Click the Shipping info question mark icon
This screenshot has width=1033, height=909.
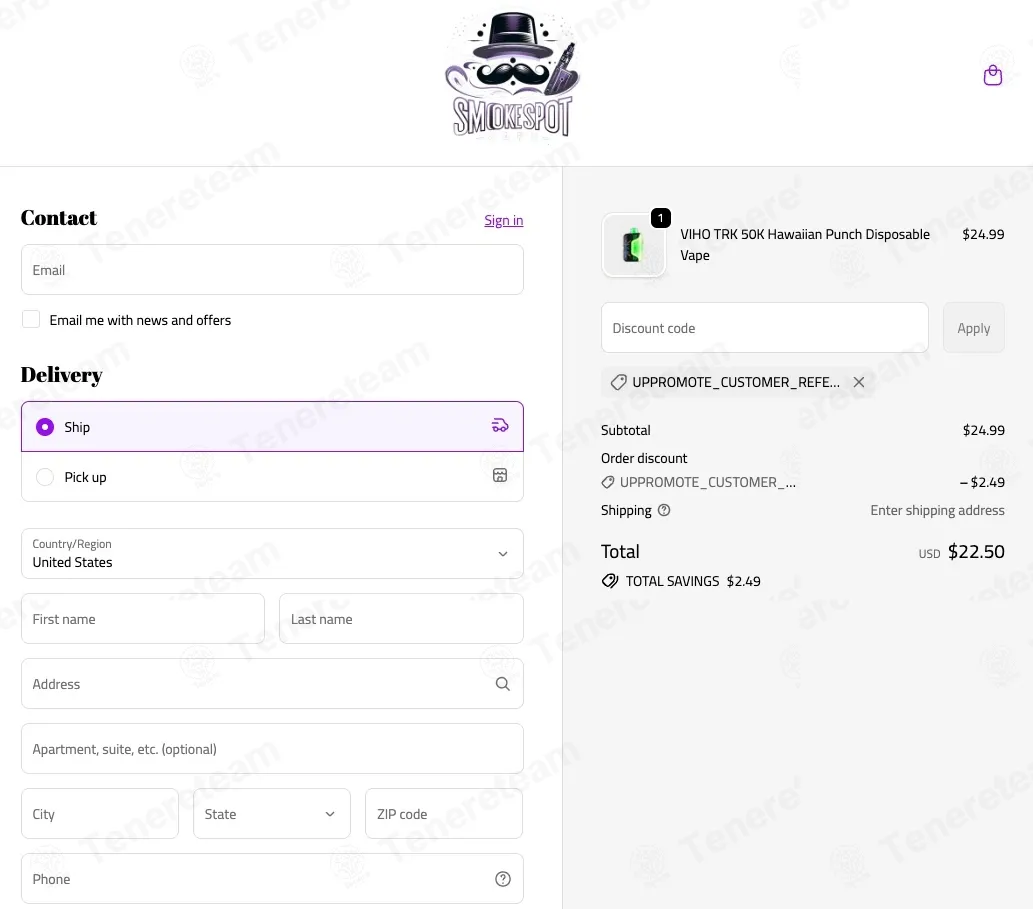(x=664, y=510)
